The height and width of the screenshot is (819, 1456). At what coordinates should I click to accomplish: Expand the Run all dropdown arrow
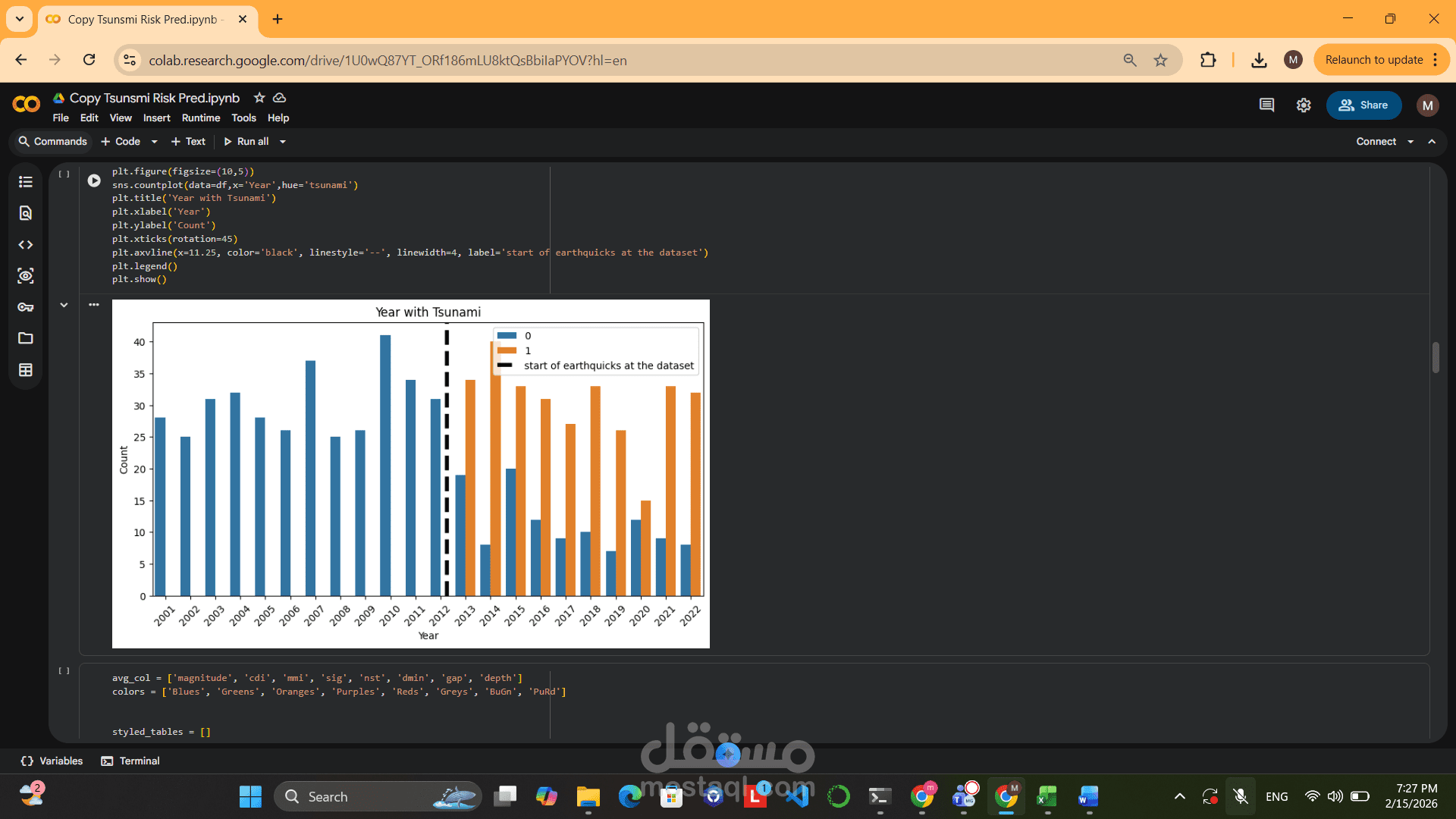click(x=283, y=142)
